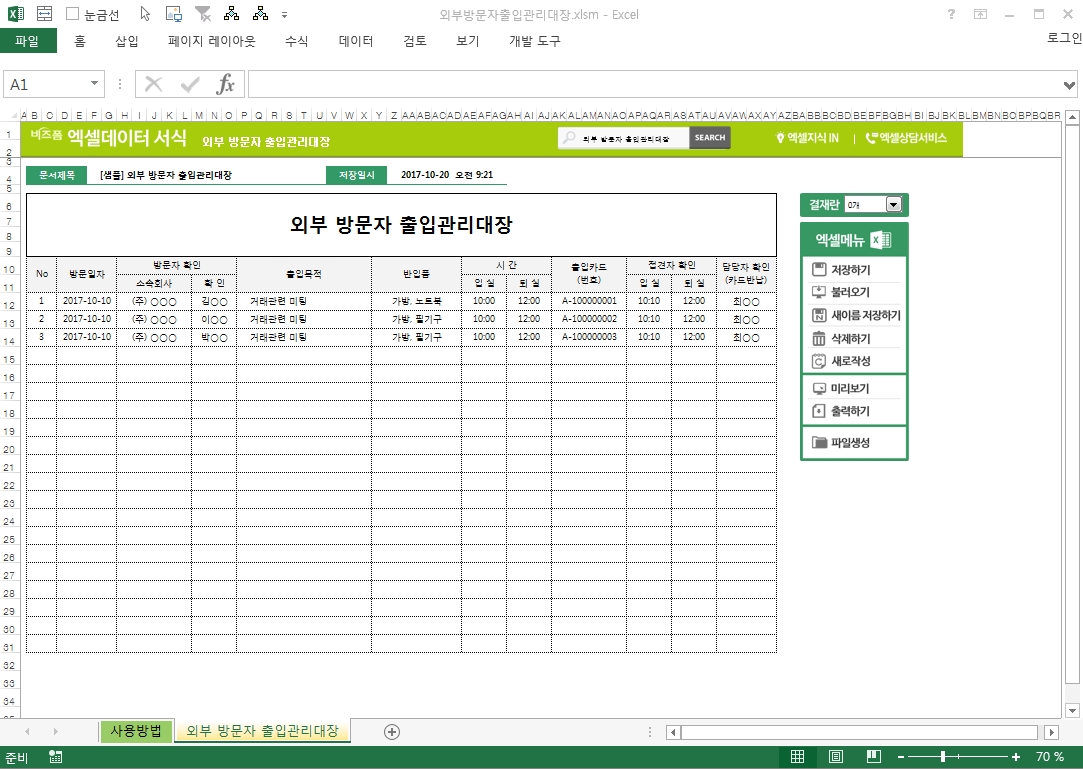Image resolution: width=1083 pixels, height=769 pixels.
Task: Open the 개발 도구 tab
Action: [x=535, y=41]
